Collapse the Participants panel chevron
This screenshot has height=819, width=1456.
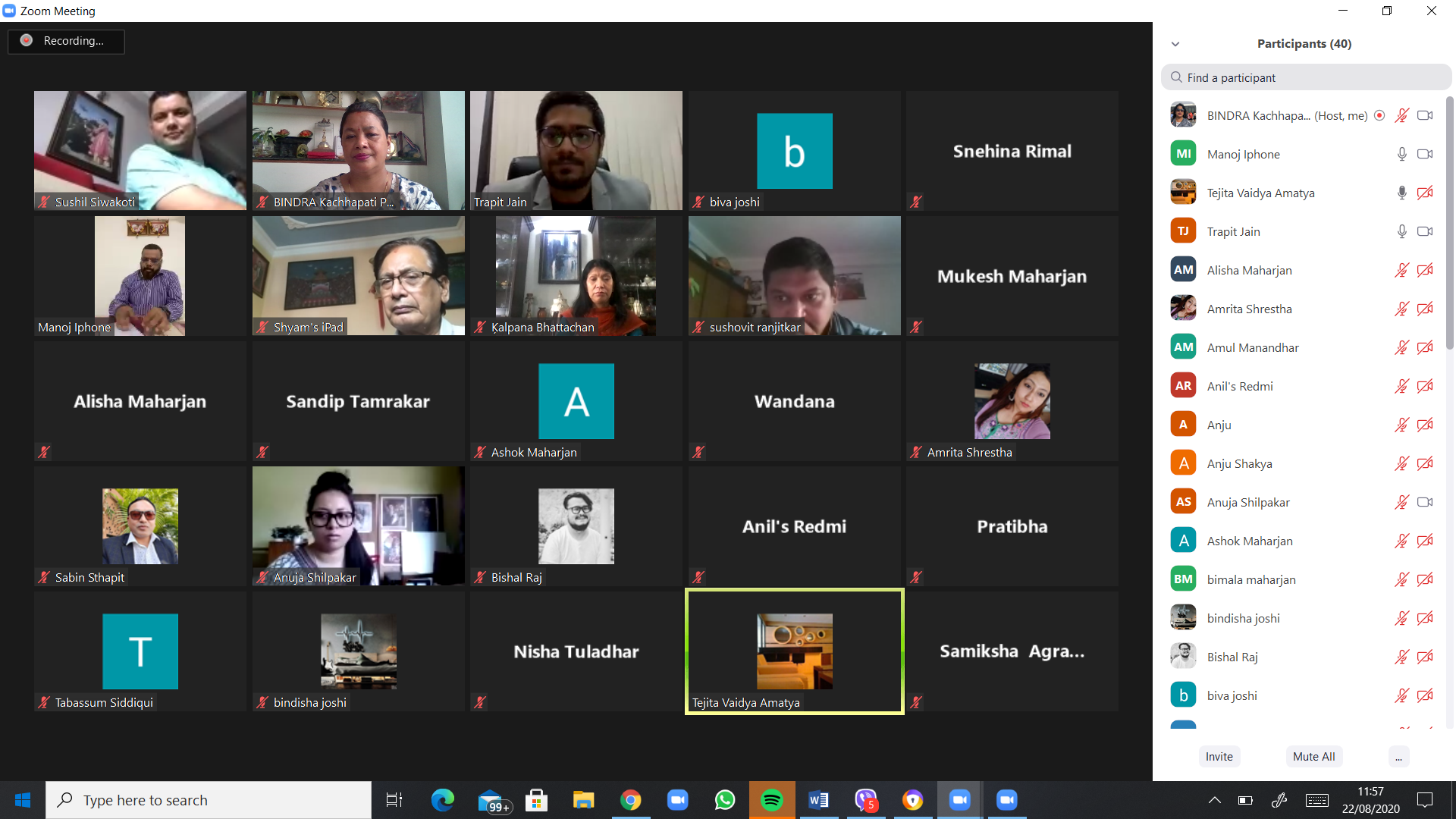1175,44
